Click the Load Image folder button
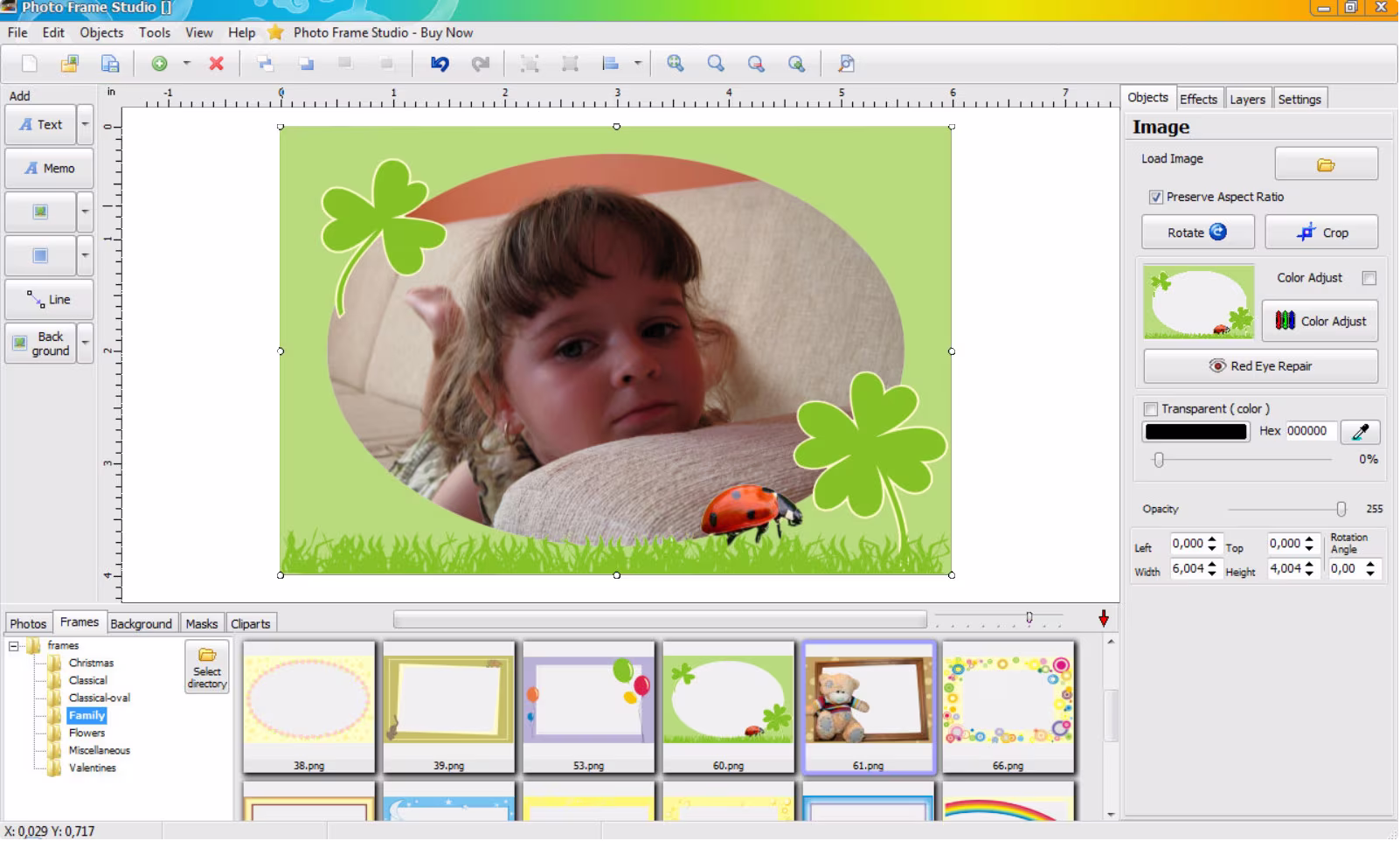Screen dimensions: 1400x841 (1326, 164)
